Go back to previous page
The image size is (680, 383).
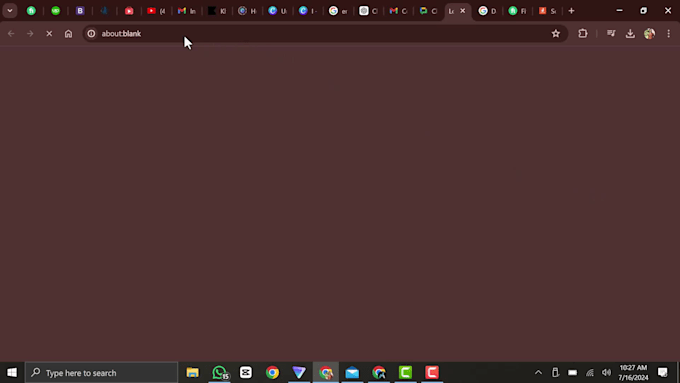[x=11, y=33]
